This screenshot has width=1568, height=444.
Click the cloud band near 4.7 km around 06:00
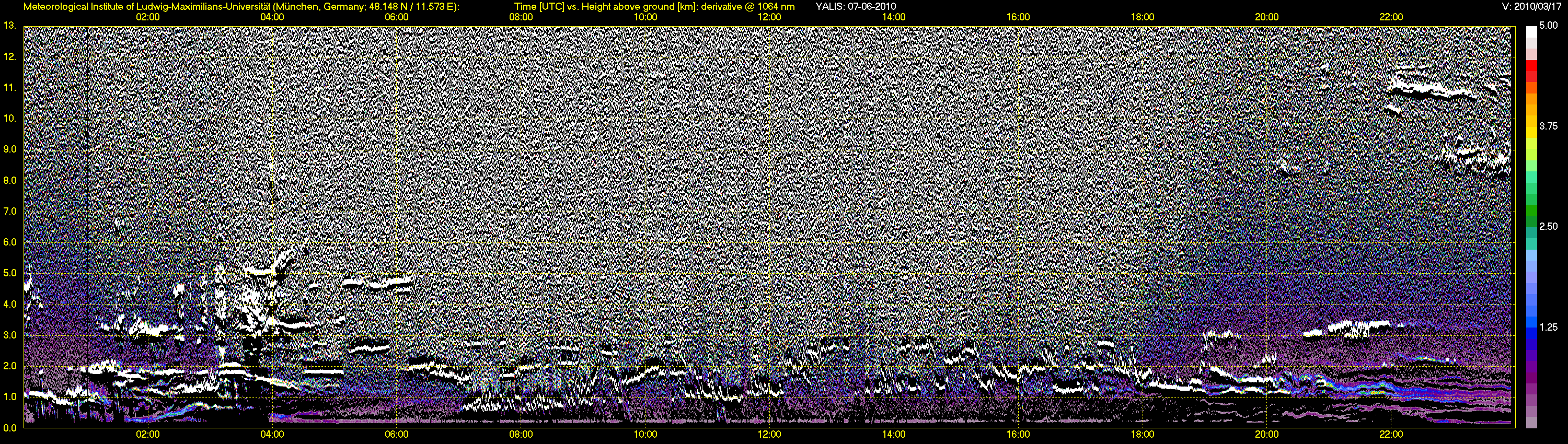click(x=378, y=283)
